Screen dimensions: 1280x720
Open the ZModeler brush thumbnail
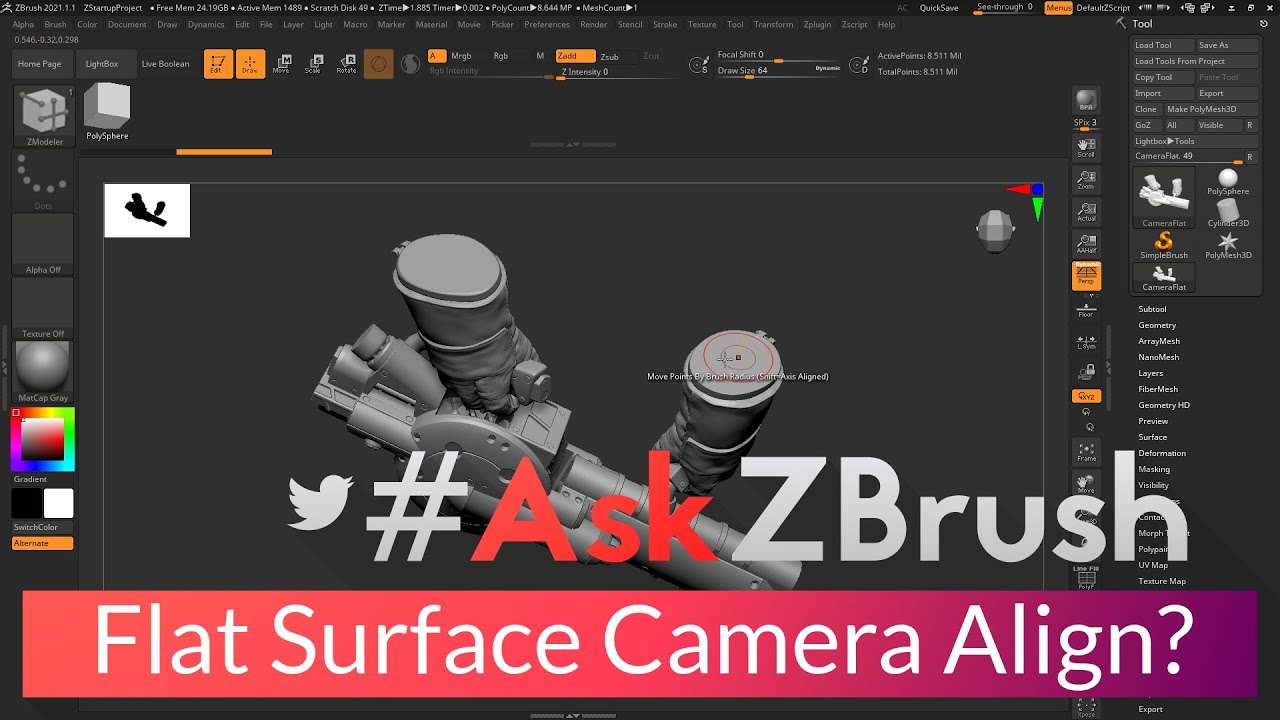pos(44,116)
